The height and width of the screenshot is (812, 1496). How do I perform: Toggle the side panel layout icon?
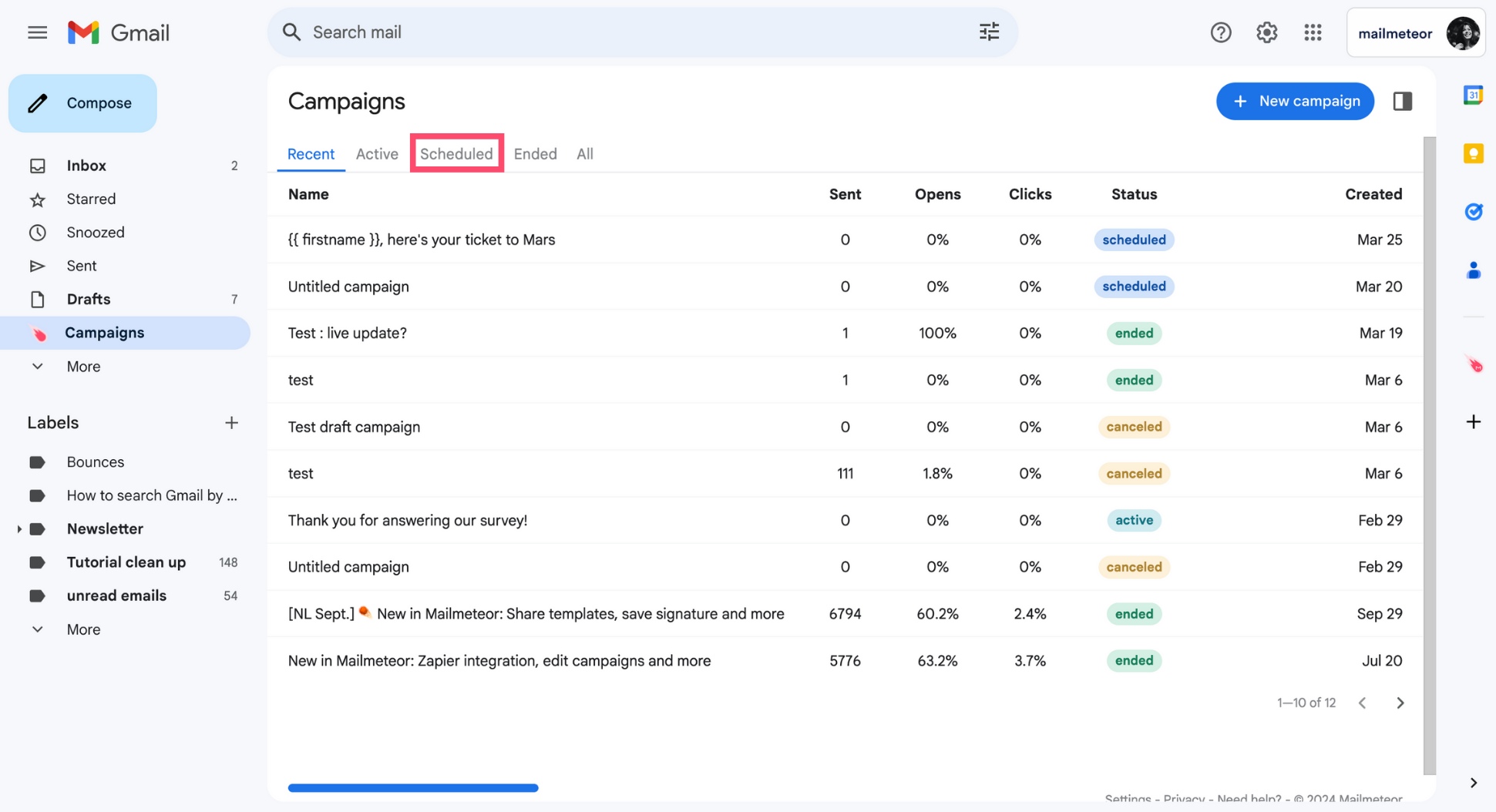[1403, 101]
